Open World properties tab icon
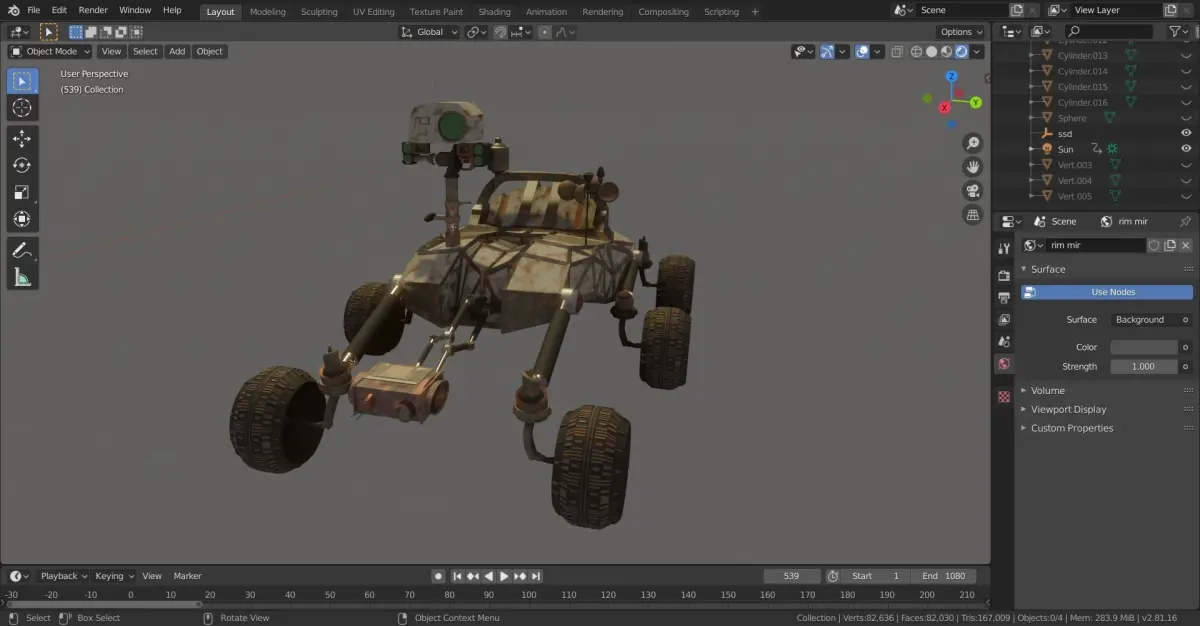Viewport: 1200px width, 626px height. pos(1004,364)
